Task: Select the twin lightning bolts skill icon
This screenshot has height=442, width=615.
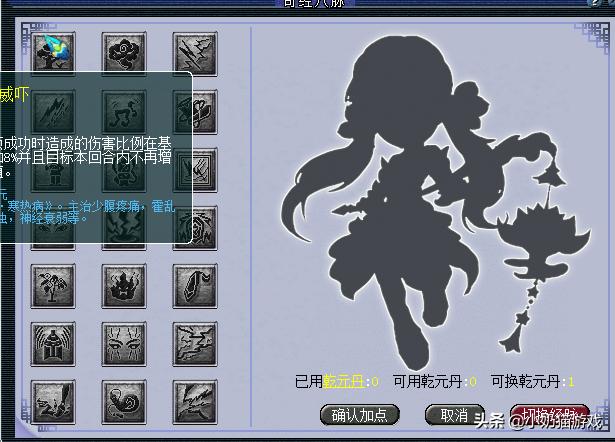Action: click(195, 54)
